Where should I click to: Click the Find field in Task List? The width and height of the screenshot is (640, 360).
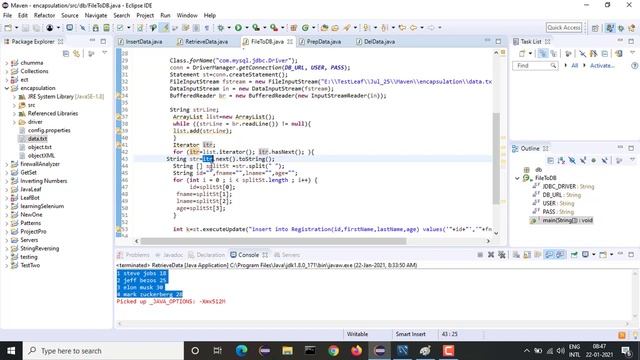(535, 66)
